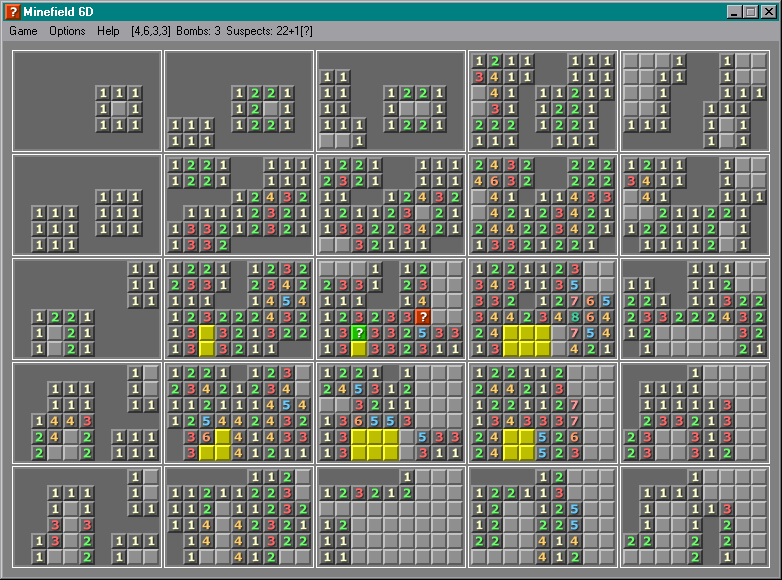Click the orange question-mark cell

pyautogui.click(x=423, y=317)
